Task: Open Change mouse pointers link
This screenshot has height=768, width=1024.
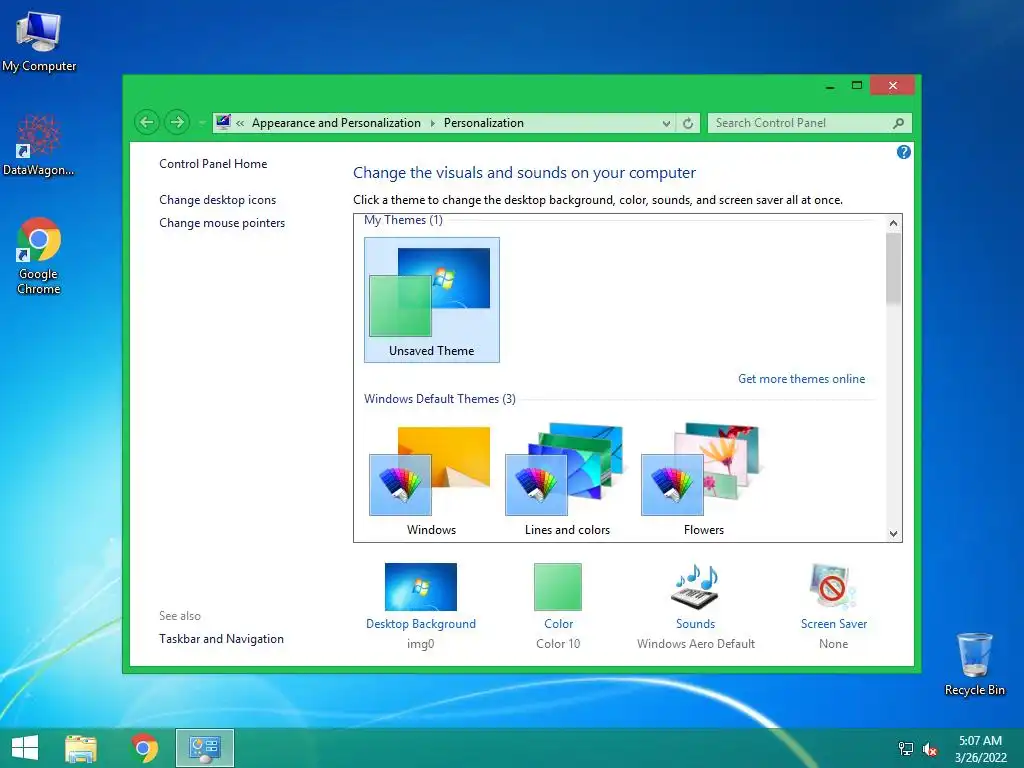Action: tap(222, 223)
